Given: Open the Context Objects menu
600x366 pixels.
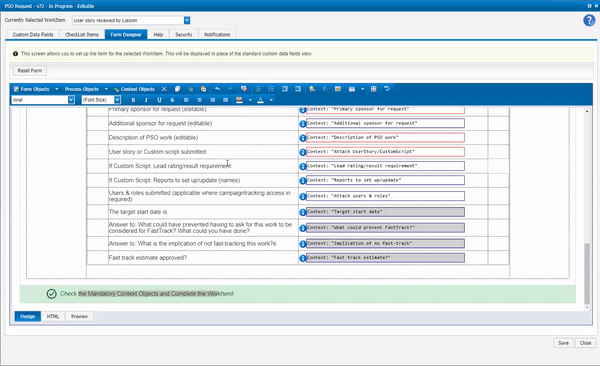Looking at the screenshot, I should click(134, 89).
